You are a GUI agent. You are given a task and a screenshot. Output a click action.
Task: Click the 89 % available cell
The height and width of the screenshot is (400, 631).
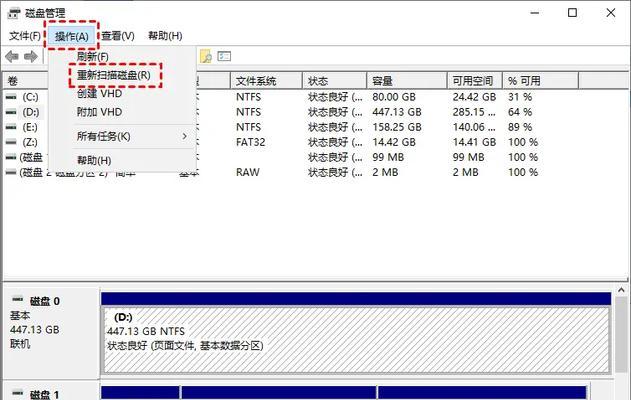click(x=520, y=127)
